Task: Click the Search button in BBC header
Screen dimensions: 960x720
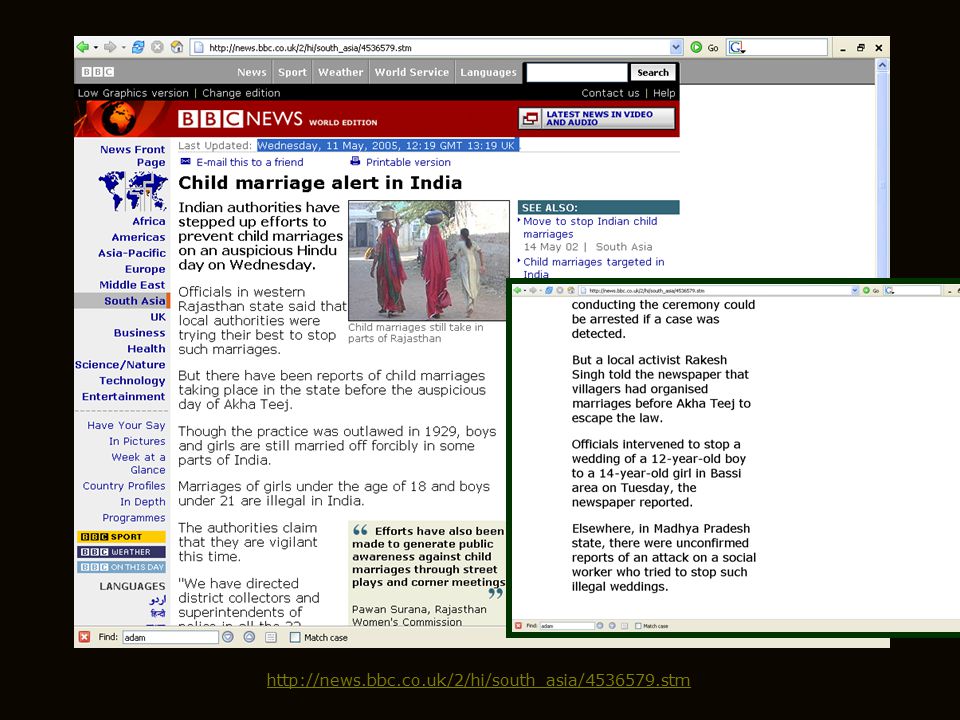Action: coord(653,72)
